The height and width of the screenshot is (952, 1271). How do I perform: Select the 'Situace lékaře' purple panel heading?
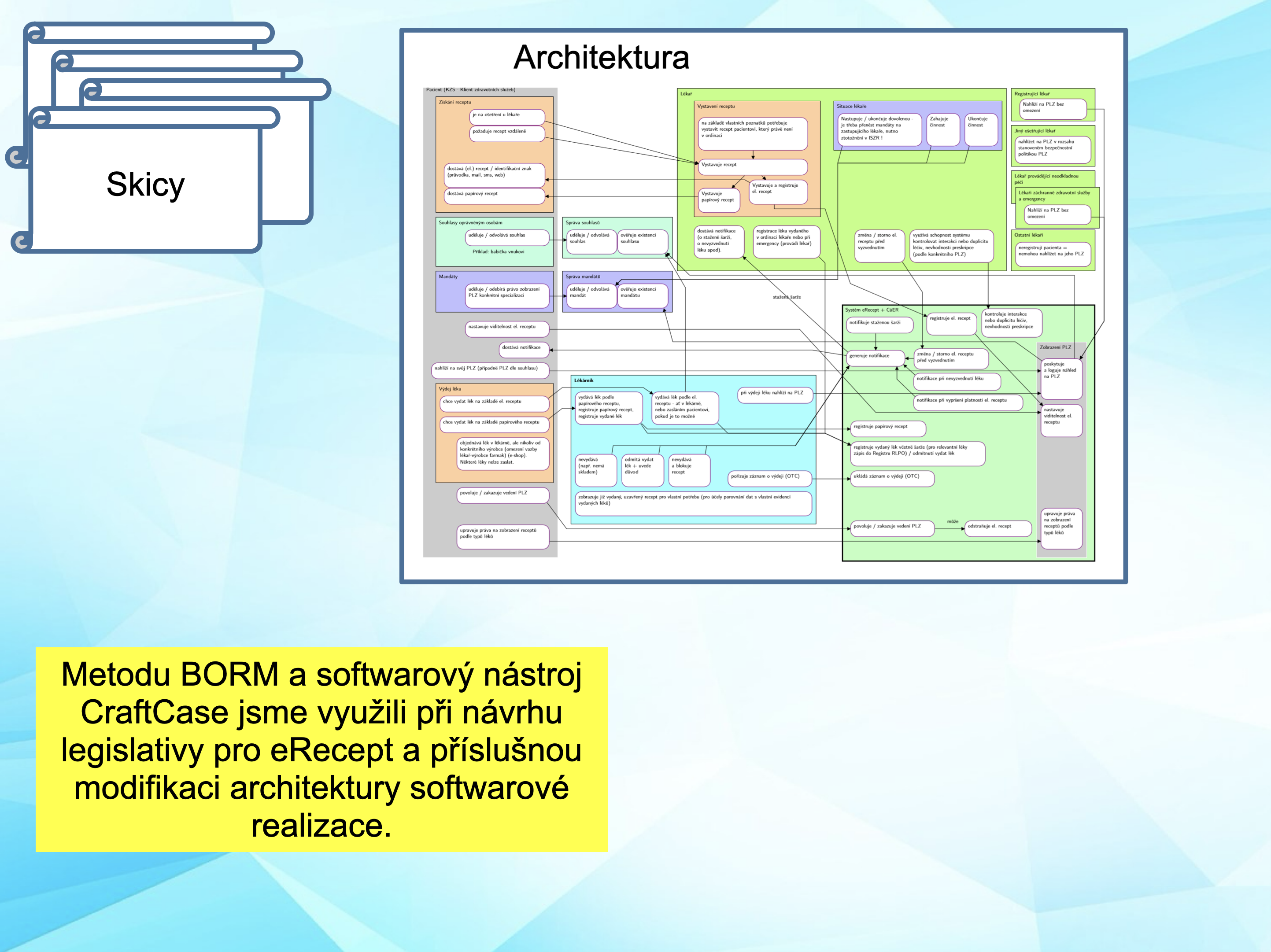point(852,106)
